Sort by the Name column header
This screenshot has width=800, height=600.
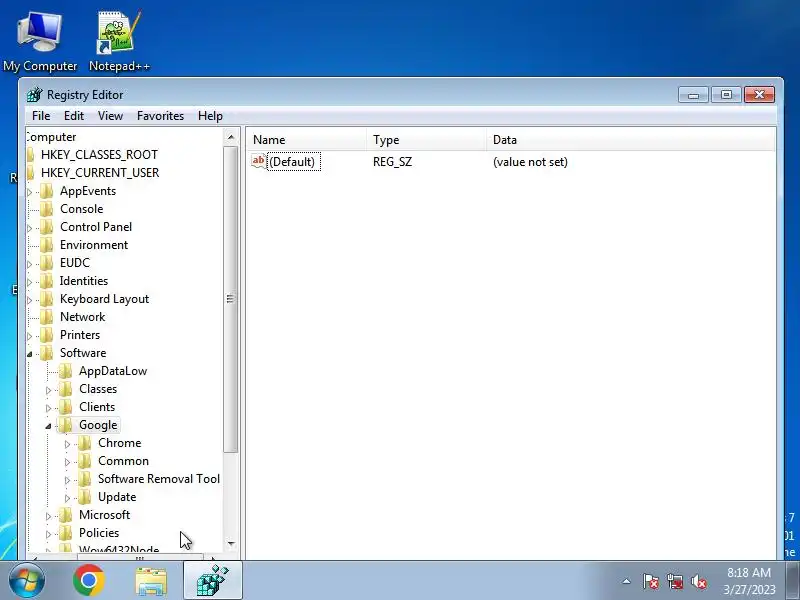coord(306,140)
